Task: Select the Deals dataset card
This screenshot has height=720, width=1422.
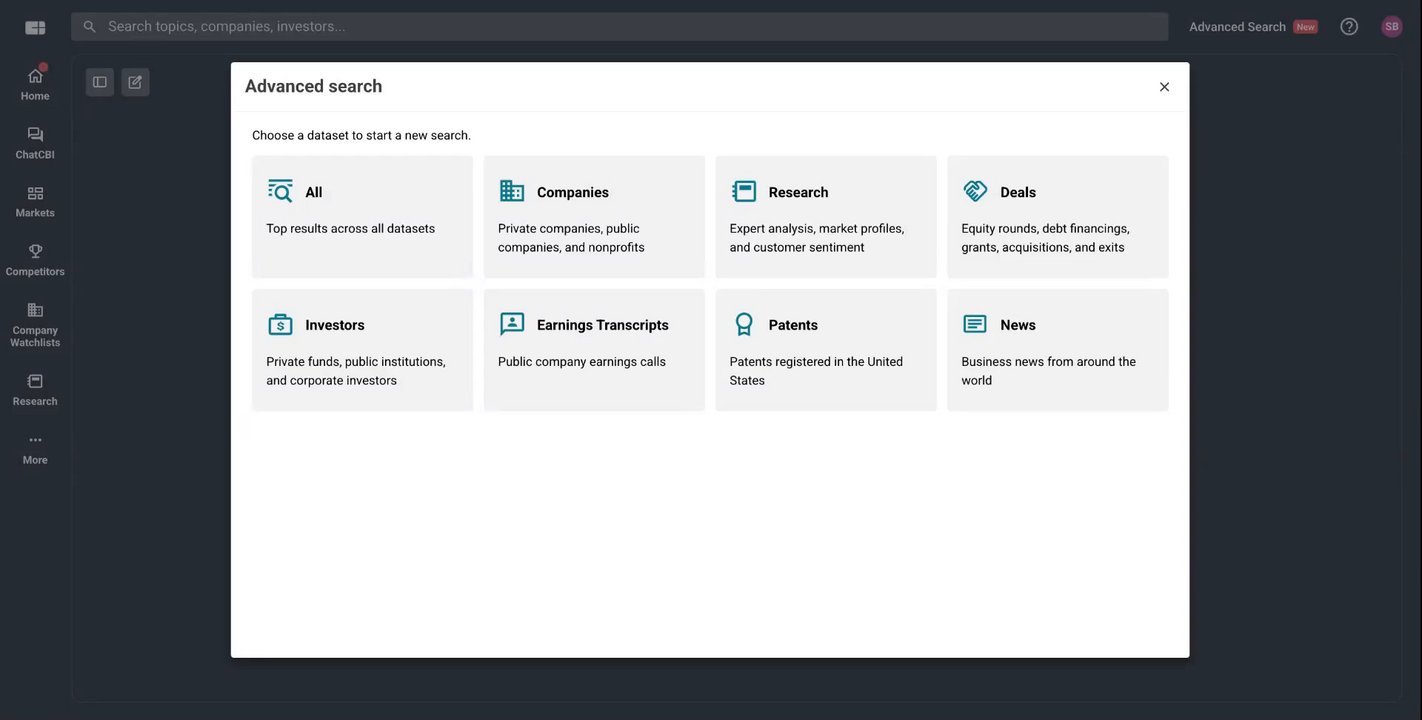Action: click(x=1057, y=216)
